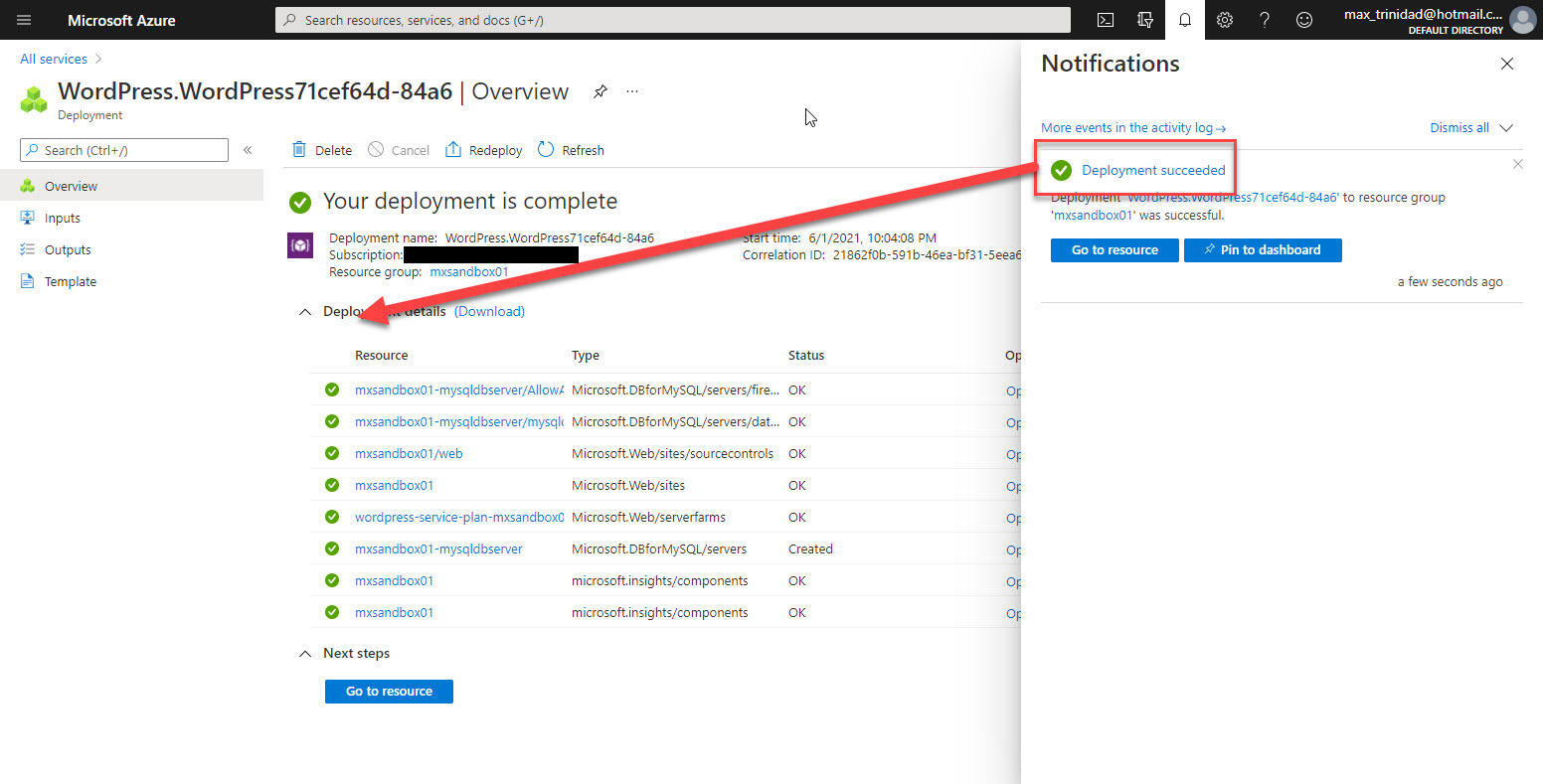1543x784 pixels.
Task: Collapse the left menu with double chevron
Action: point(248,150)
